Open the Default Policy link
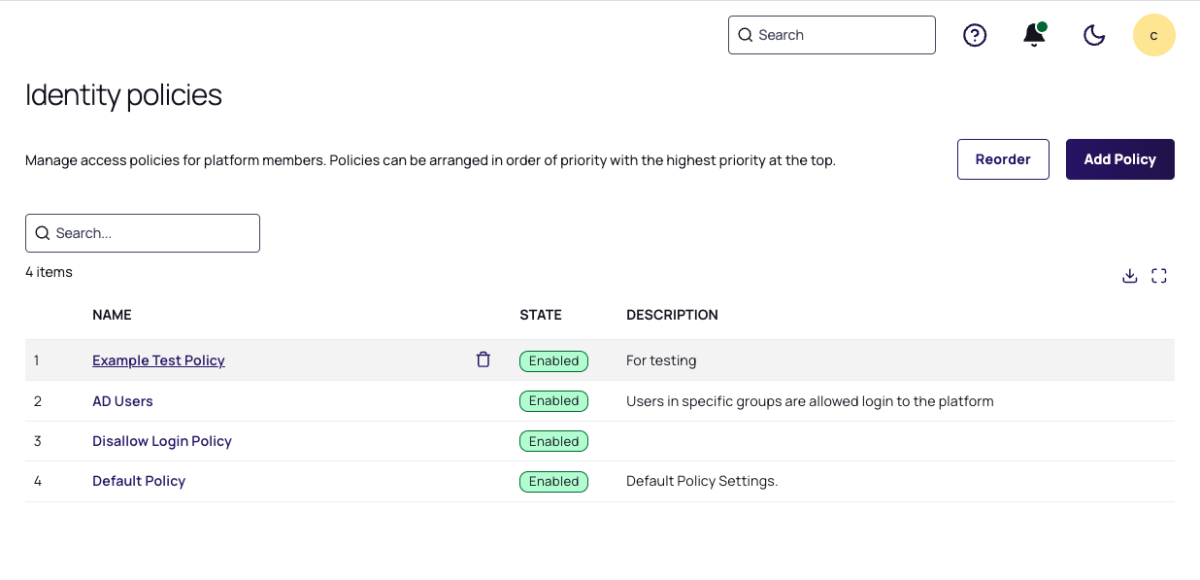Screen dimensions: 1200x580 [139, 481]
